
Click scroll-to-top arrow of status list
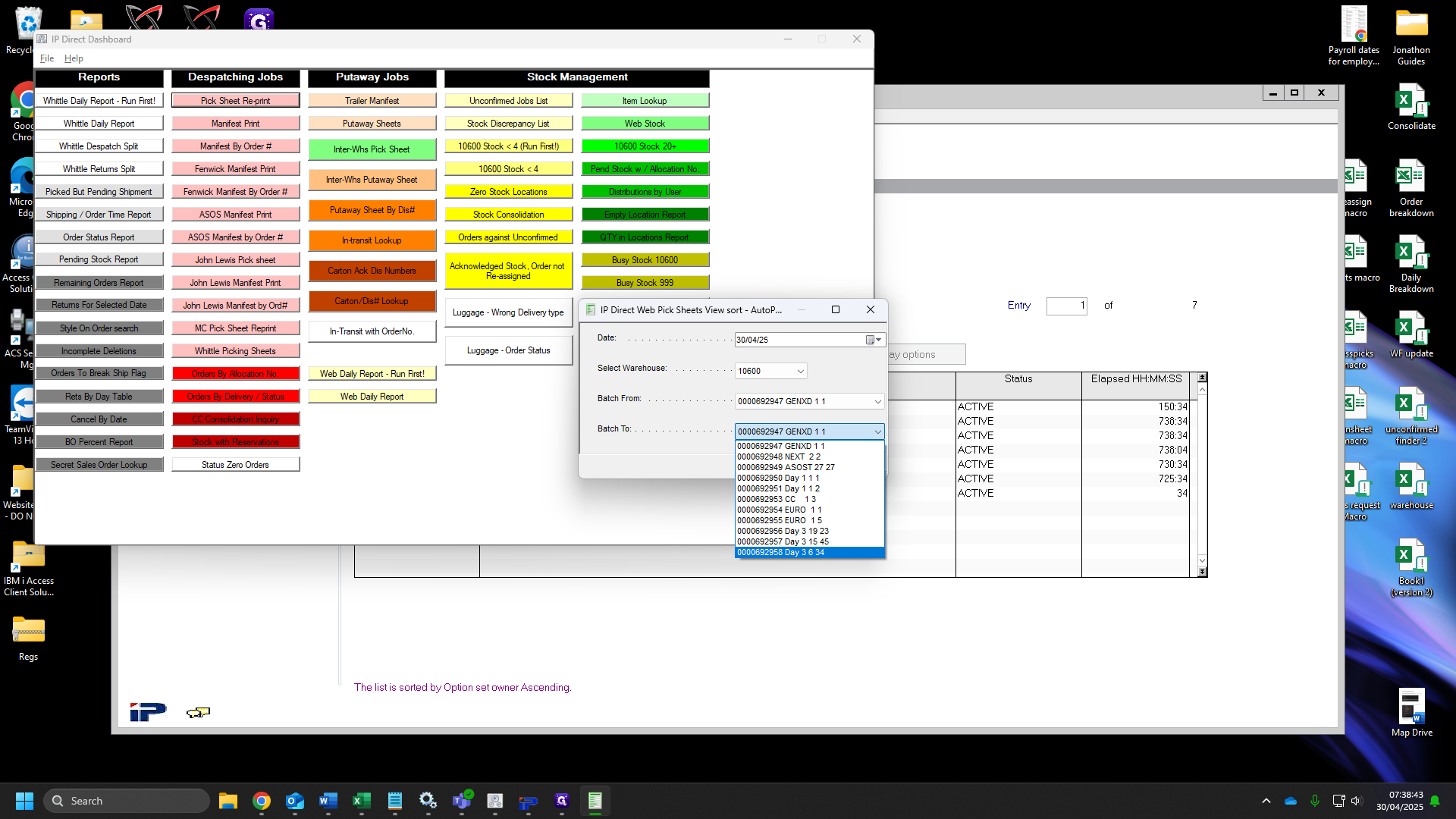tap(1202, 377)
